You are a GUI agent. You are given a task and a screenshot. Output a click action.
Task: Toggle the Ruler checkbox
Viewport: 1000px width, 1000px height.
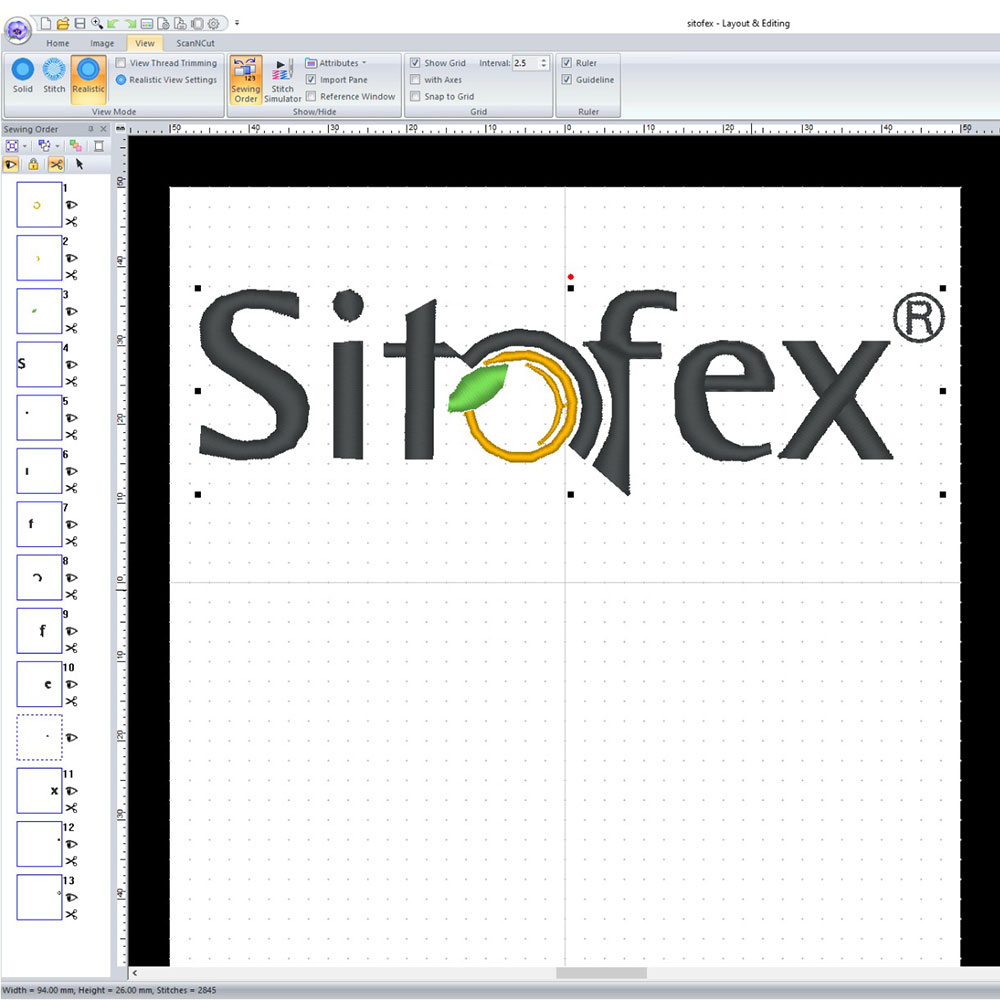566,63
